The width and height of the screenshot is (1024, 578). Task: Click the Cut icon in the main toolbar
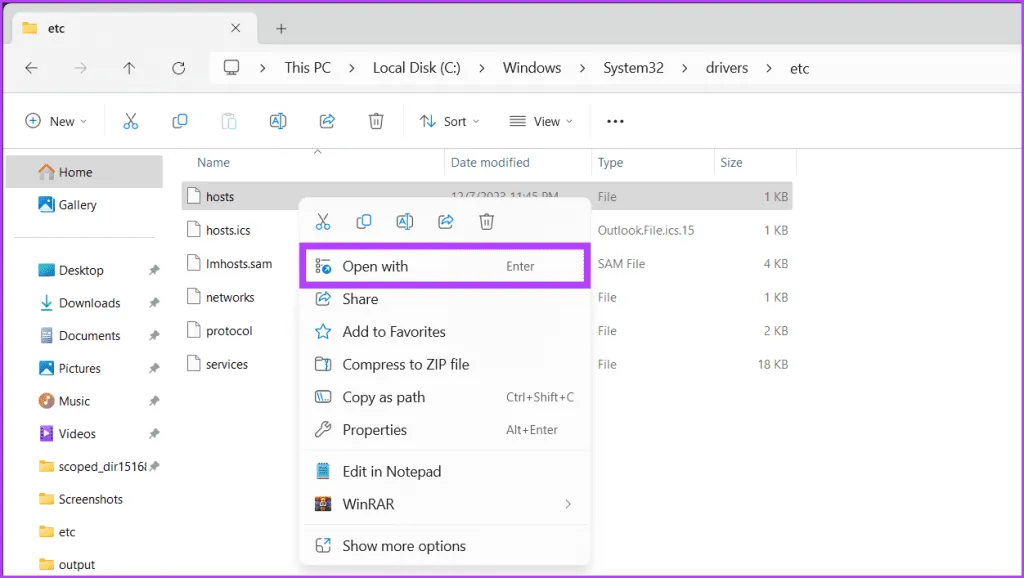point(130,121)
